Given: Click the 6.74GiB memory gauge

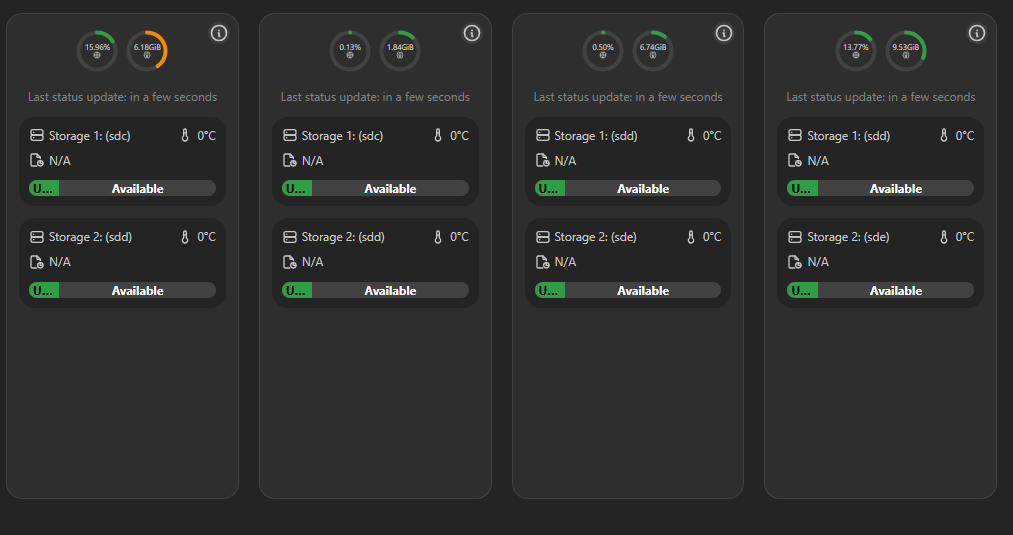Looking at the screenshot, I should tap(653, 51).
